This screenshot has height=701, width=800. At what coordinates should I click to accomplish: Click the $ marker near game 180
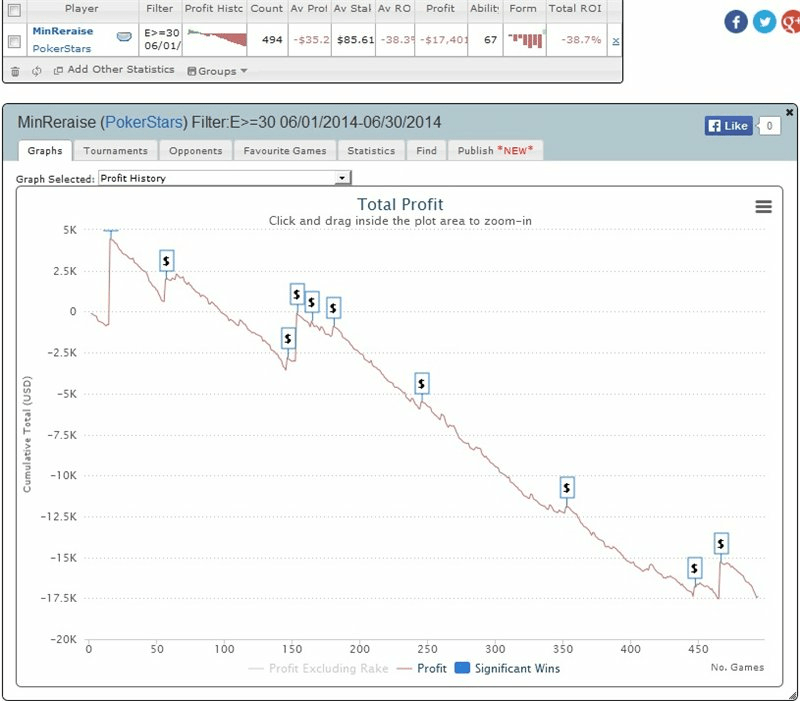point(333,308)
